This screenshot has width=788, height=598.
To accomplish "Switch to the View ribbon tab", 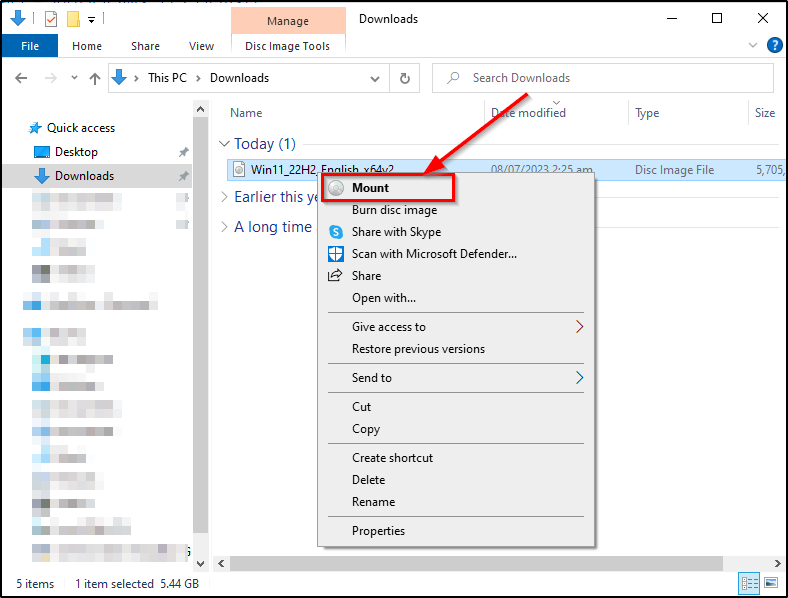I will click(x=201, y=46).
